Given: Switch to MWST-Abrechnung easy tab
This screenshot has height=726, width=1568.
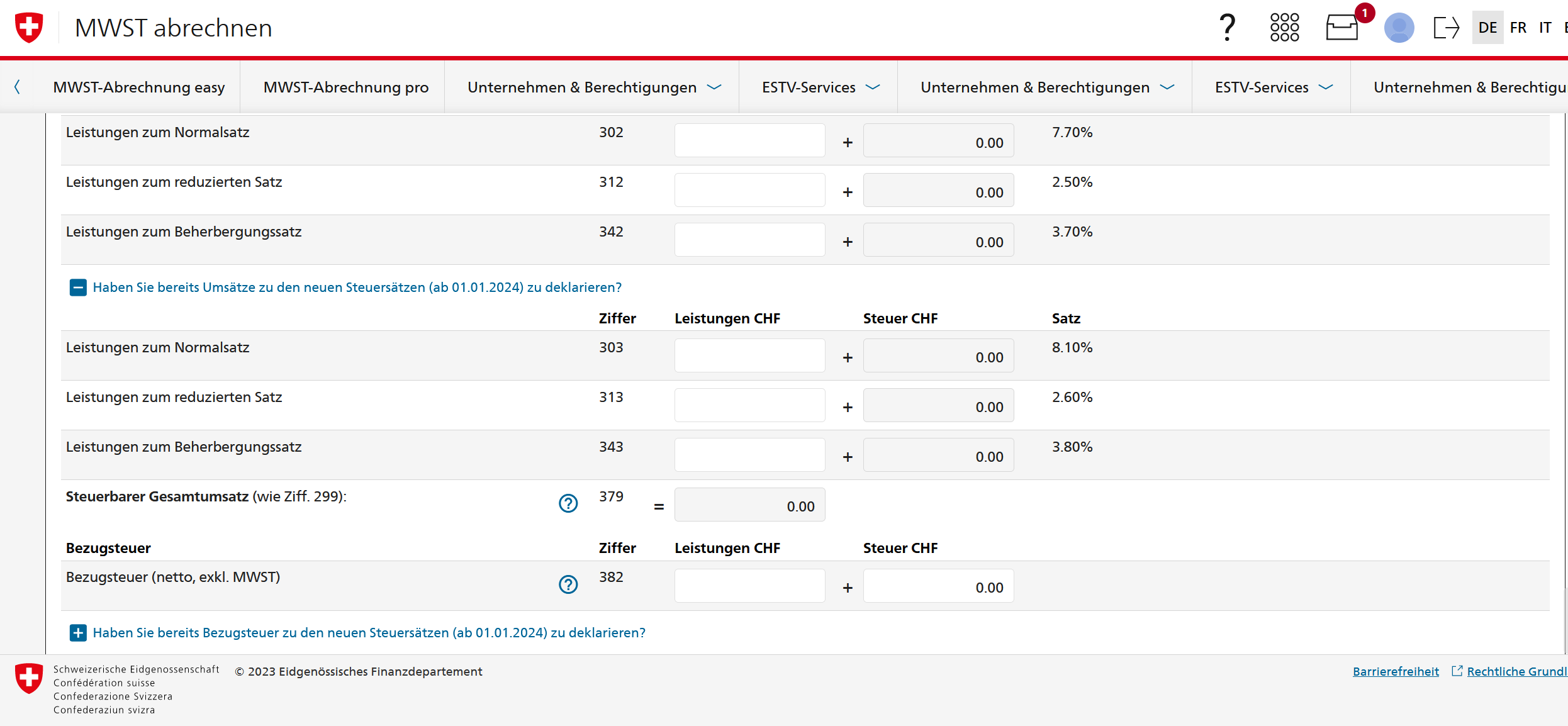Looking at the screenshot, I should point(139,87).
